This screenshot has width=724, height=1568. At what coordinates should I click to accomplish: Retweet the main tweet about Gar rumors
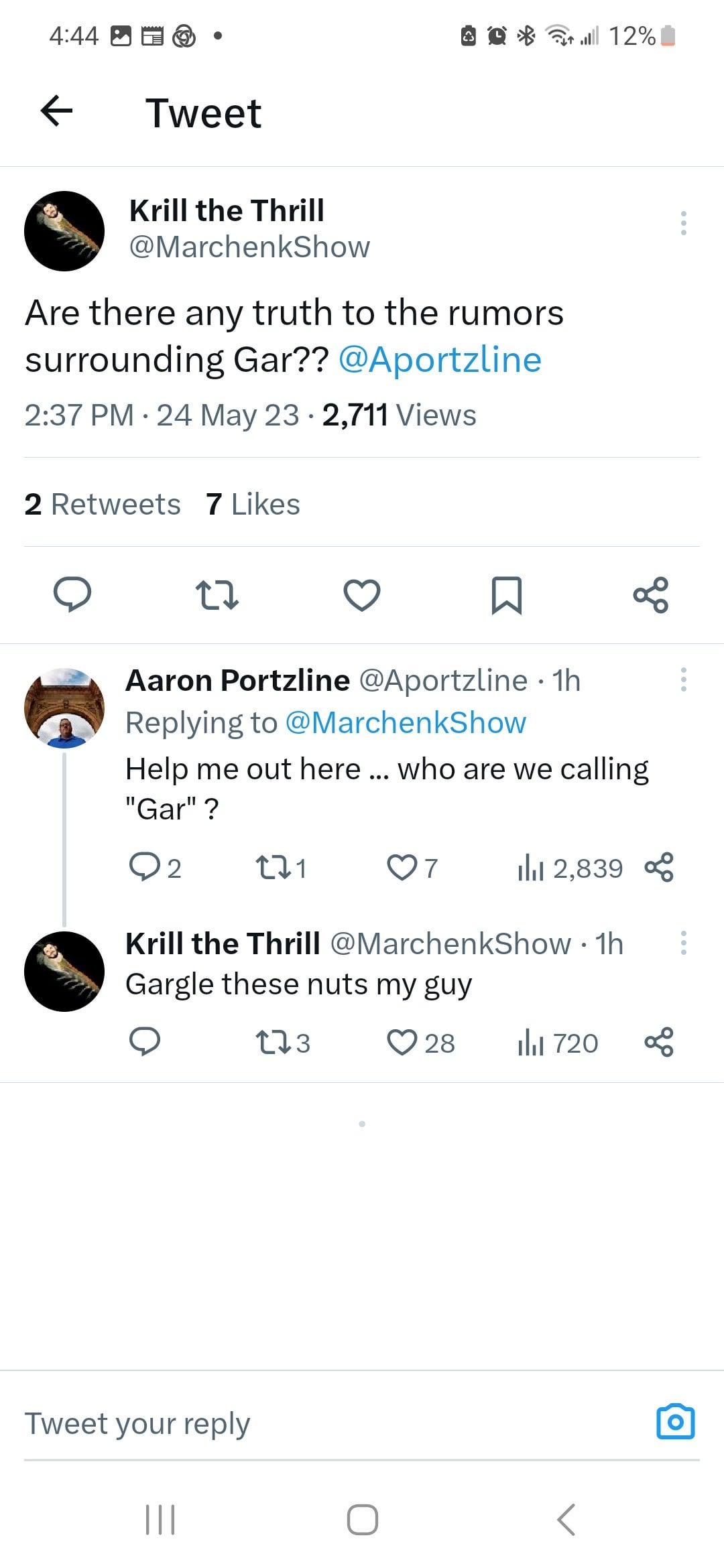217,594
